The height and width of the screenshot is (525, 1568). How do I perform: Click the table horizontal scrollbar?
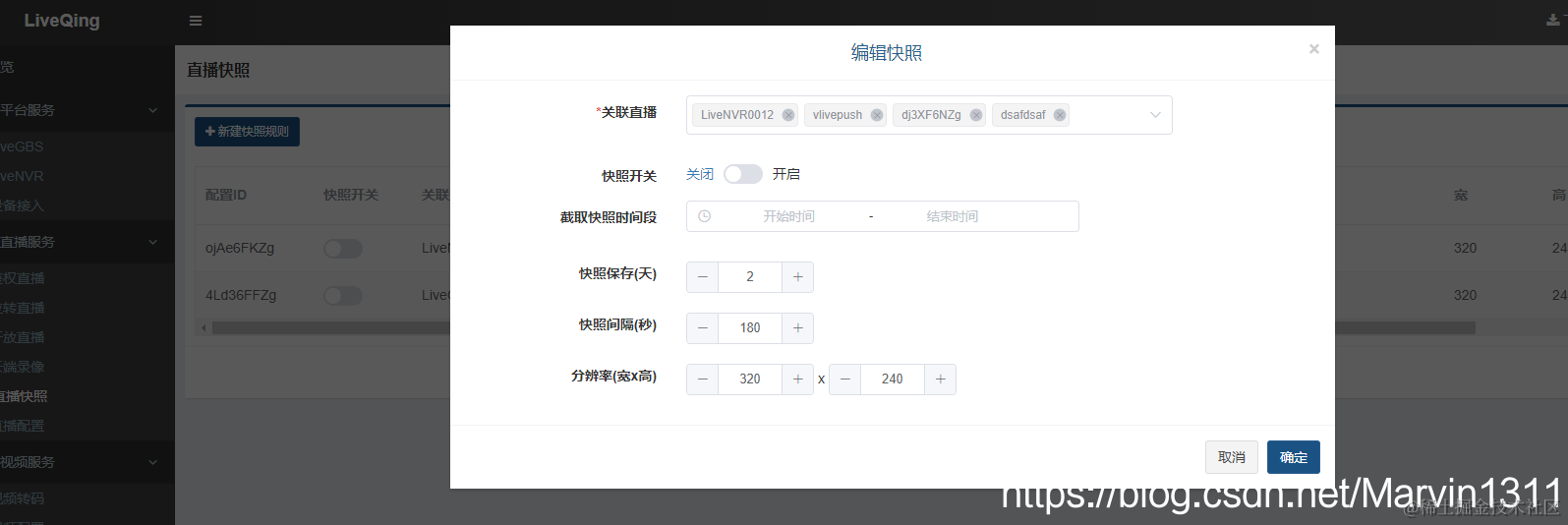[x=842, y=327]
